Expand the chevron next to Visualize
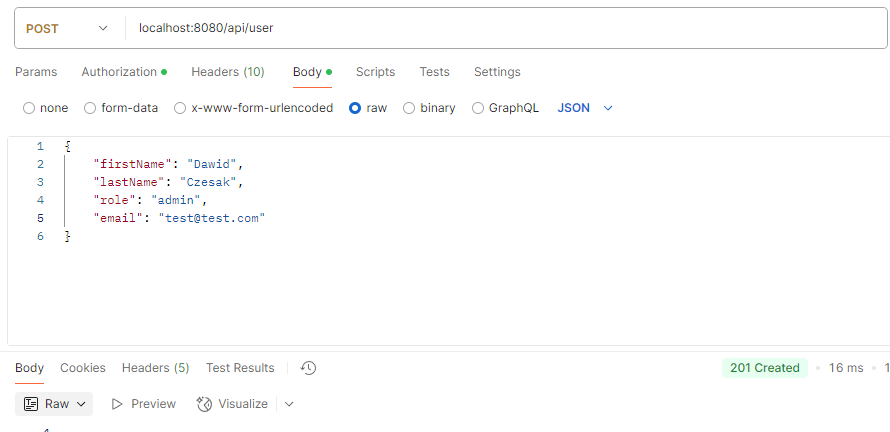Screen dimensions: 890x432 (x=289, y=404)
